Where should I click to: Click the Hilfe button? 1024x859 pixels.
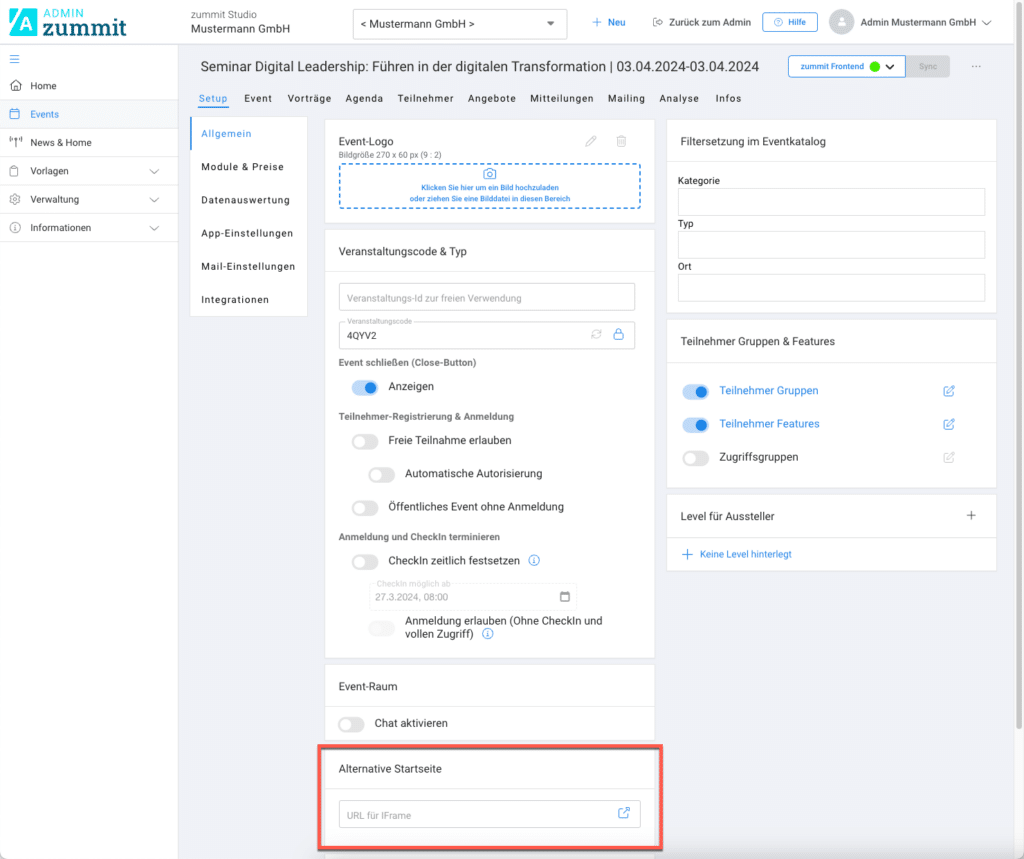[x=789, y=22]
